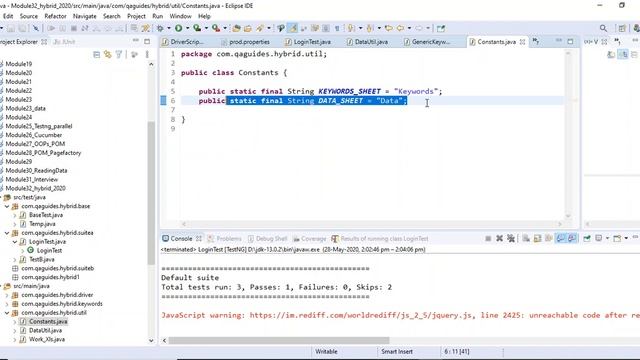Screen dimensions: 640x360
Task: Select DataUtil.java in Project Explorer
Action: pos(45,330)
